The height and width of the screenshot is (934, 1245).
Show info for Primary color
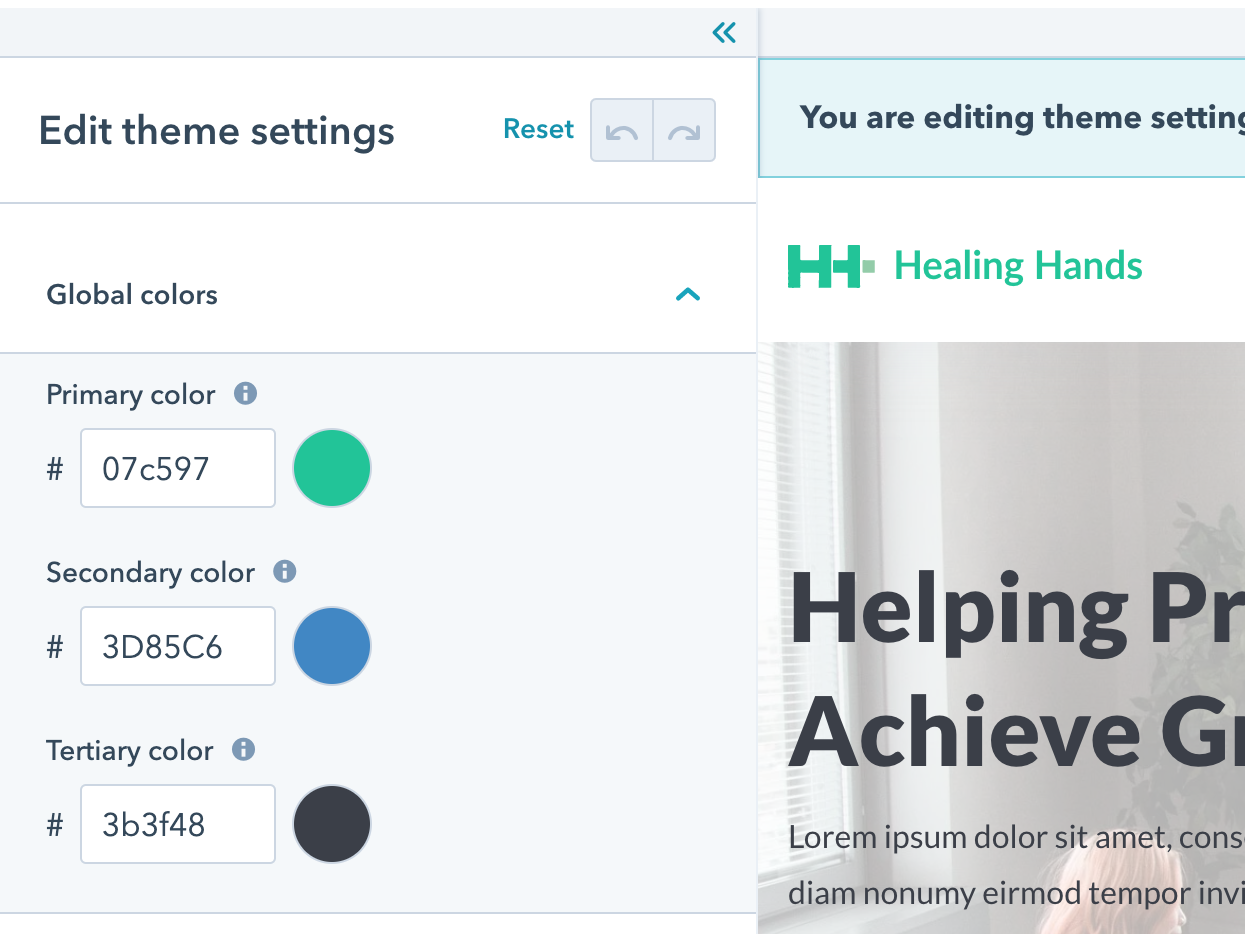pos(245,394)
